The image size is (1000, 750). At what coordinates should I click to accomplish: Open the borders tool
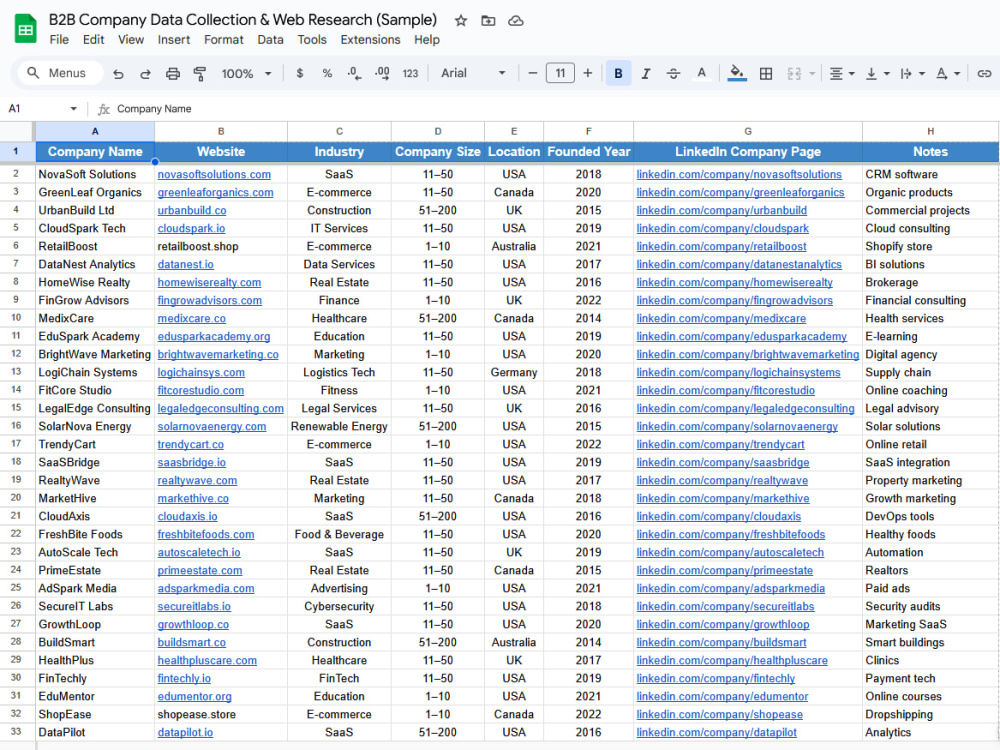click(766, 73)
